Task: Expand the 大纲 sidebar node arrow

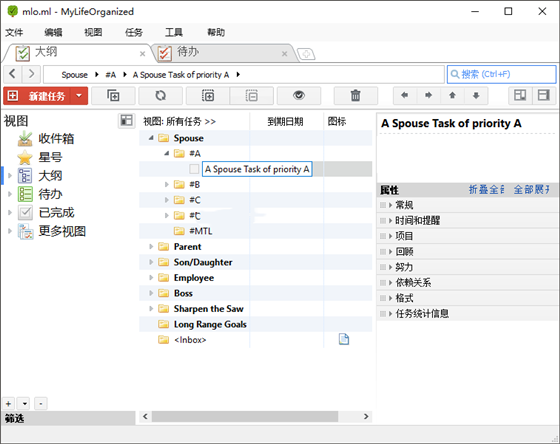Action: (10, 176)
